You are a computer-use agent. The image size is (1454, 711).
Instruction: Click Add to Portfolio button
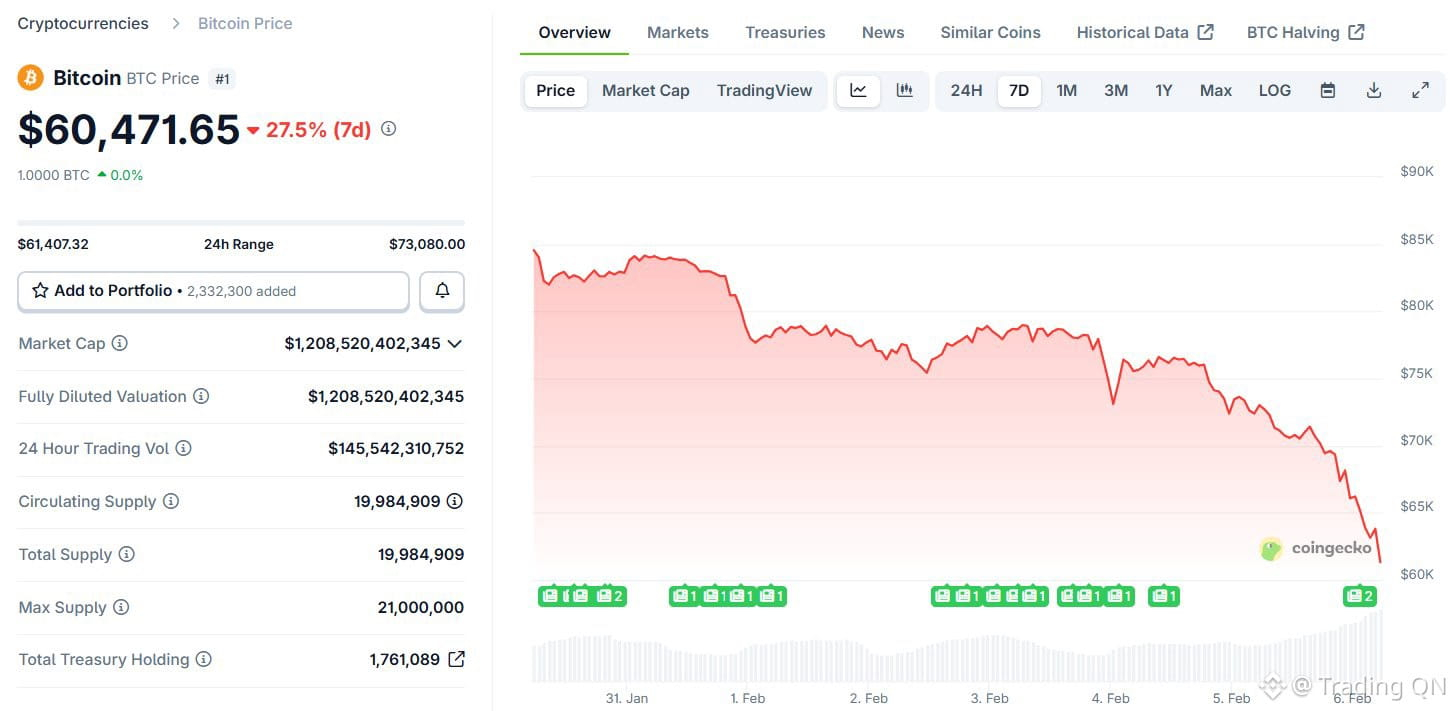pyautogui.click(x=213, y=291)
